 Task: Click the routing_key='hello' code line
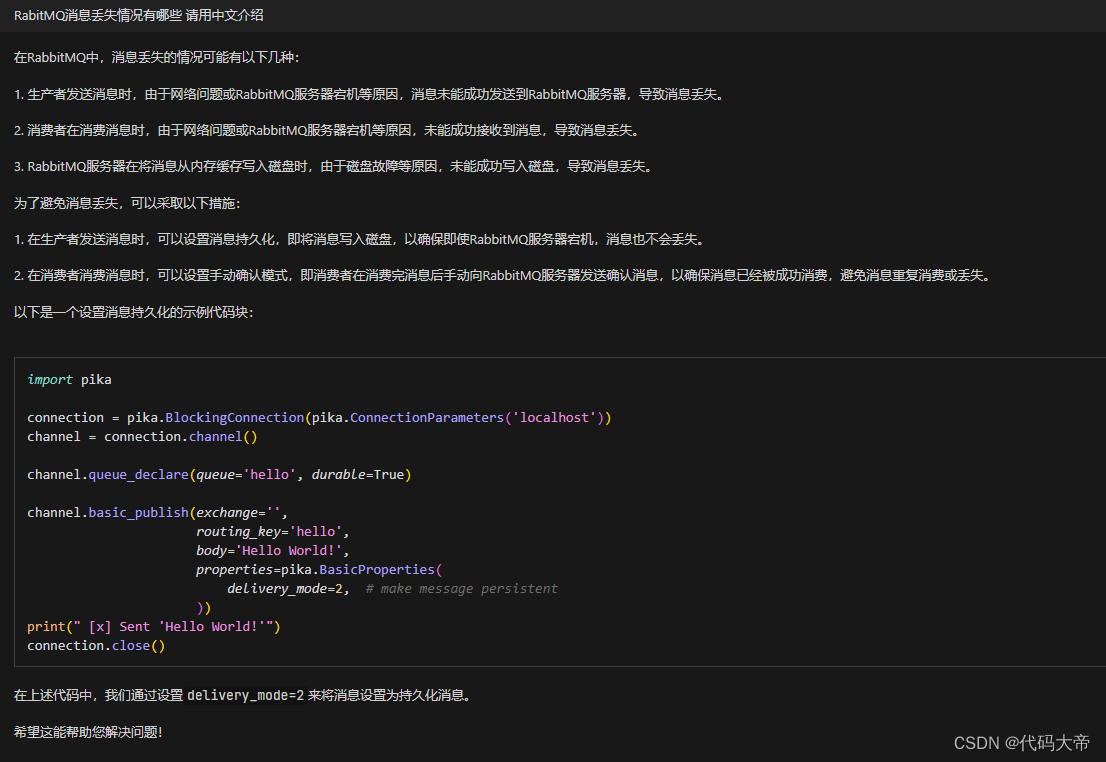pos(272,531)
